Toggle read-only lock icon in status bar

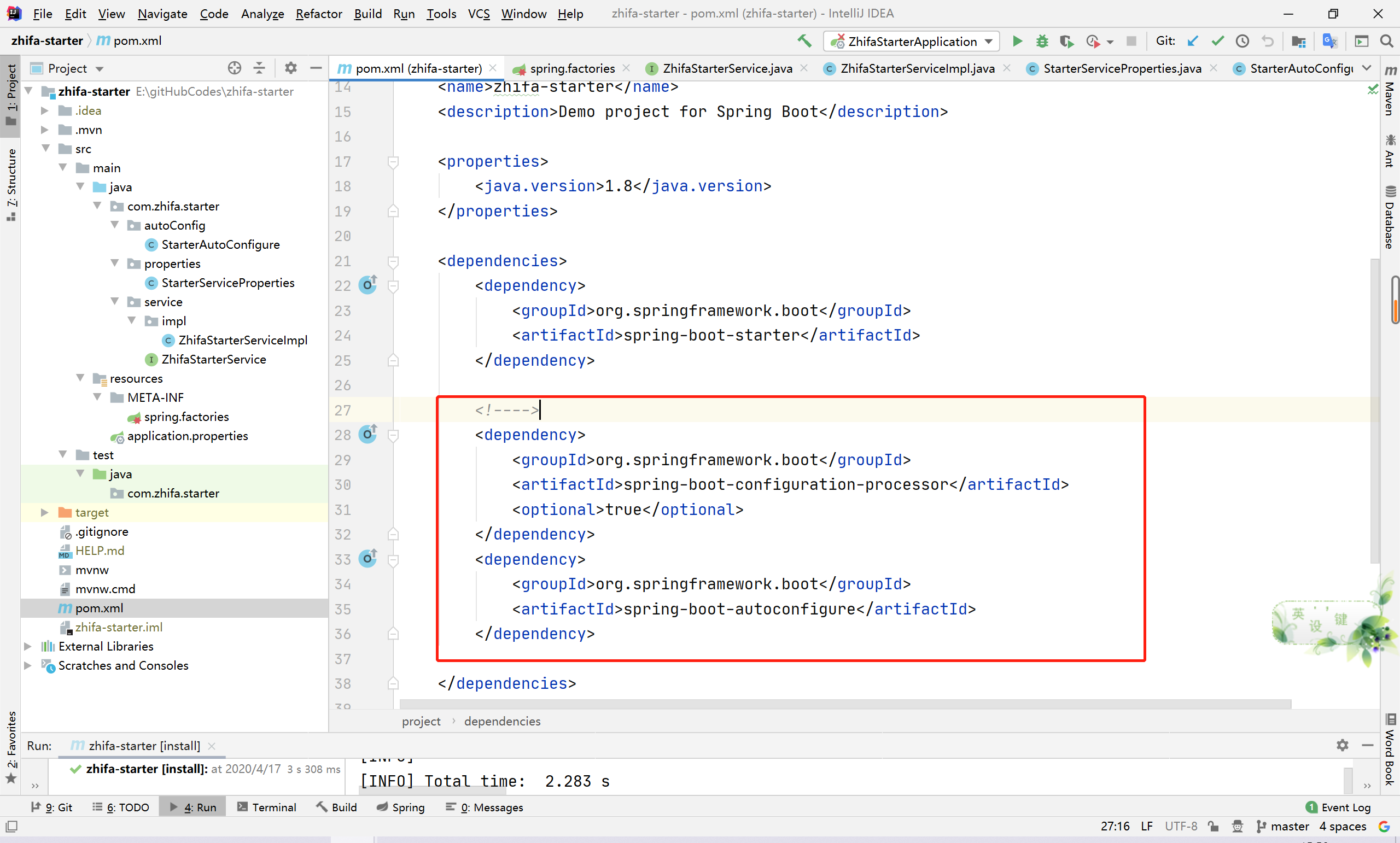[x=1213, y=827]
